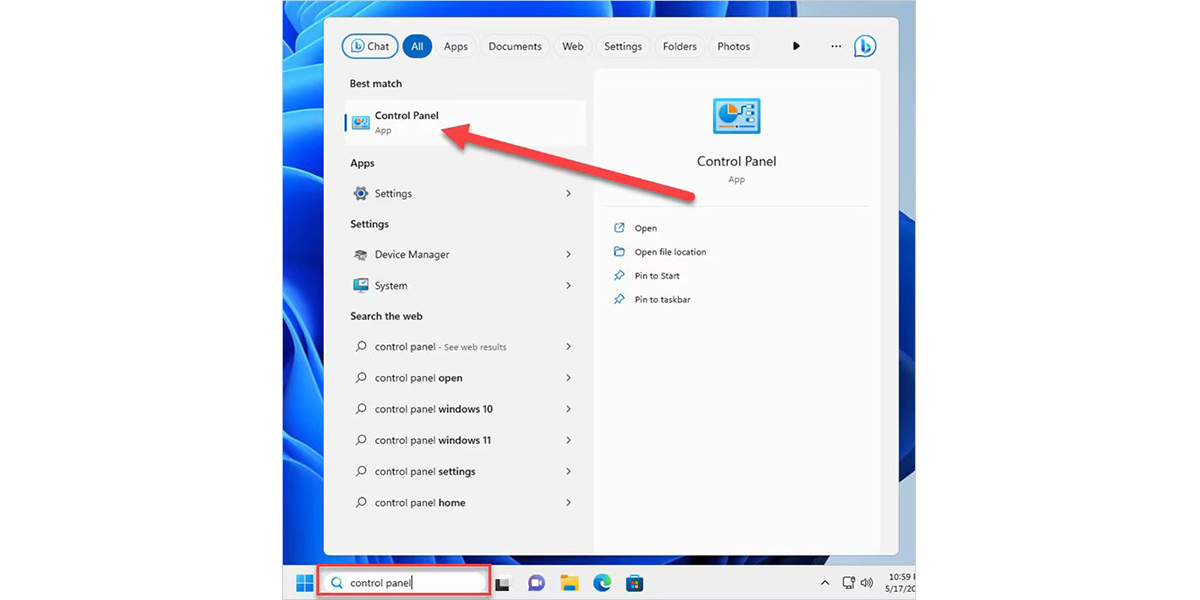Expand the Settings app result chevron
Viewport: 1200px width, 600px height.
coord(568,194)
